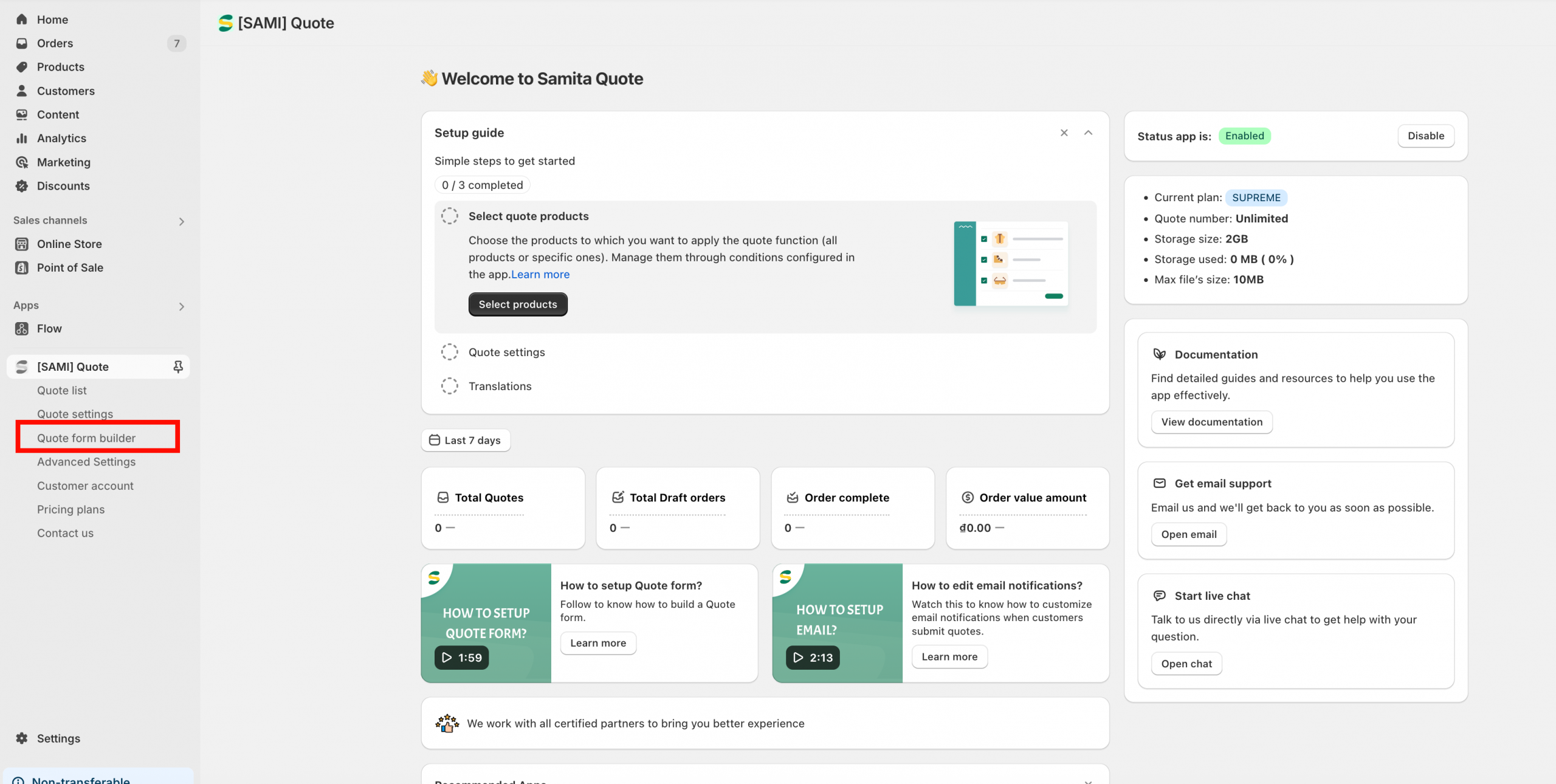Open Pricing plans page

coord(71,509)
